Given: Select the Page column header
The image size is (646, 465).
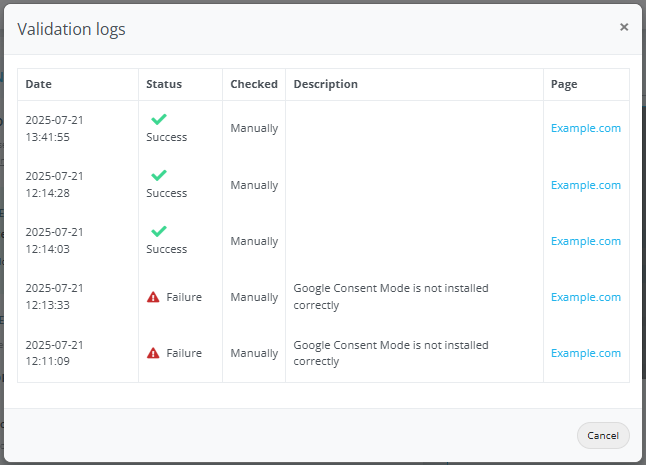Looking at the screenshot, I should coord(564,85).
